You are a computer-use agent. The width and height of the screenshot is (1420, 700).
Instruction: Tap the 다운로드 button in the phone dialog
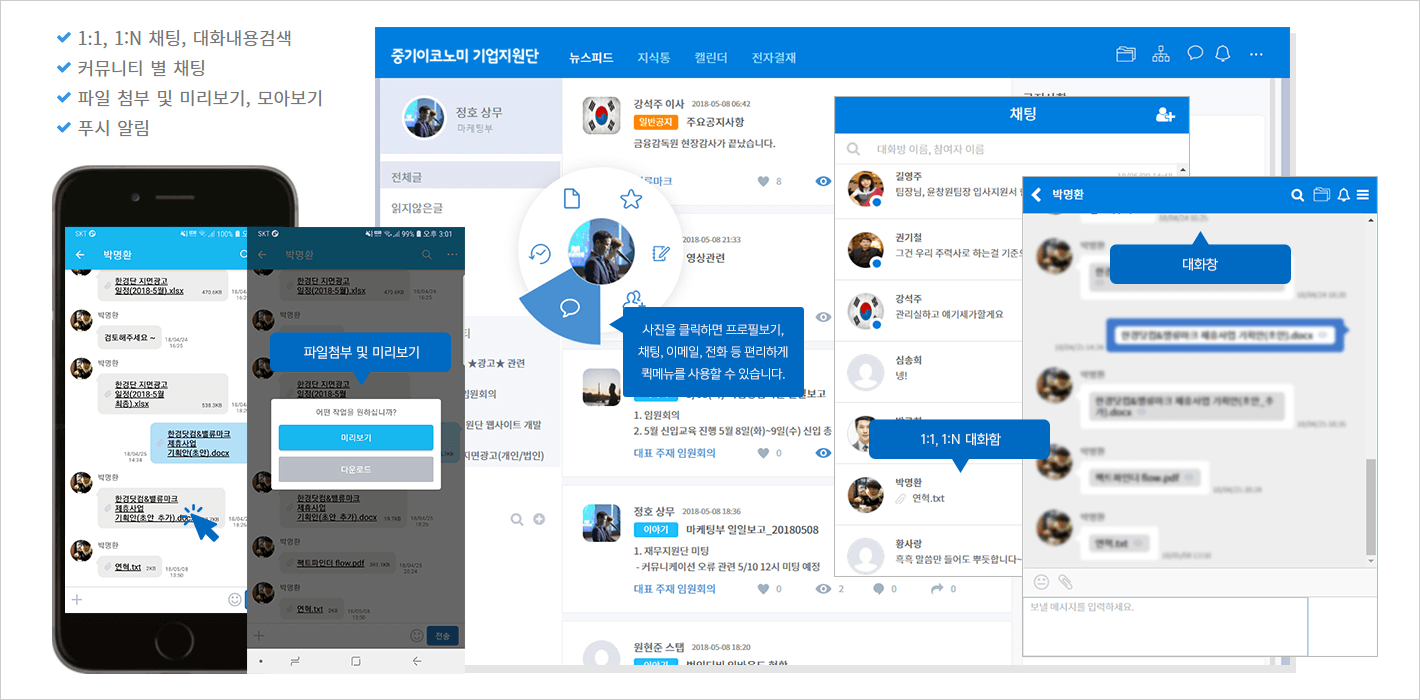click(355, 469)
